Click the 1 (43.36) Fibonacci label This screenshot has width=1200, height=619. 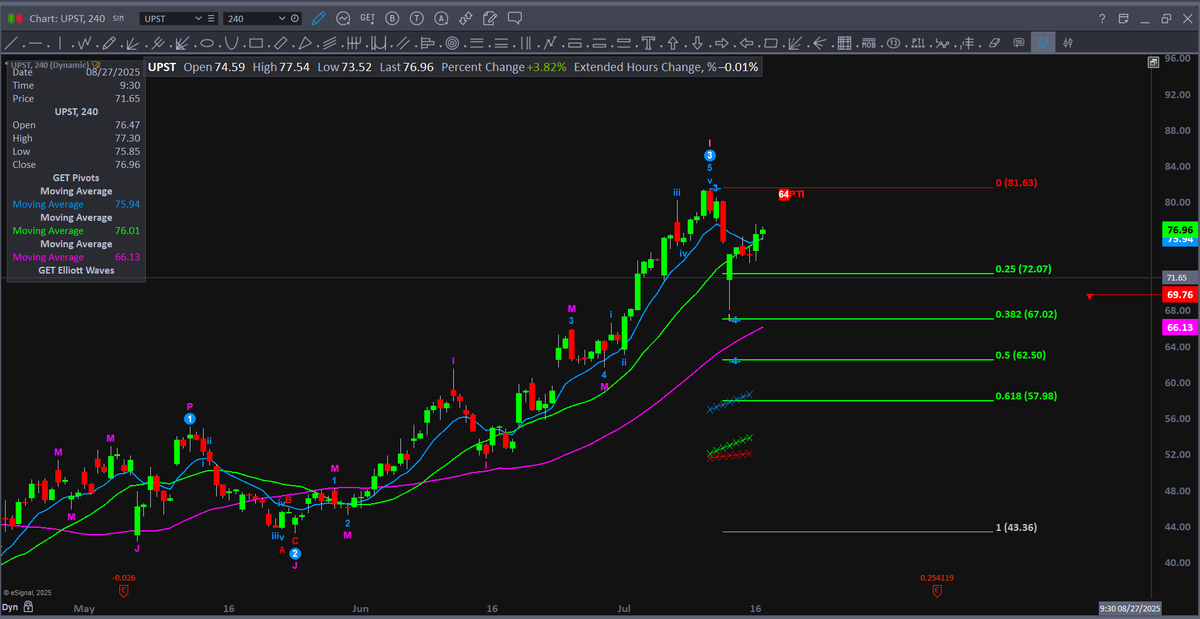click(1016, 527)
